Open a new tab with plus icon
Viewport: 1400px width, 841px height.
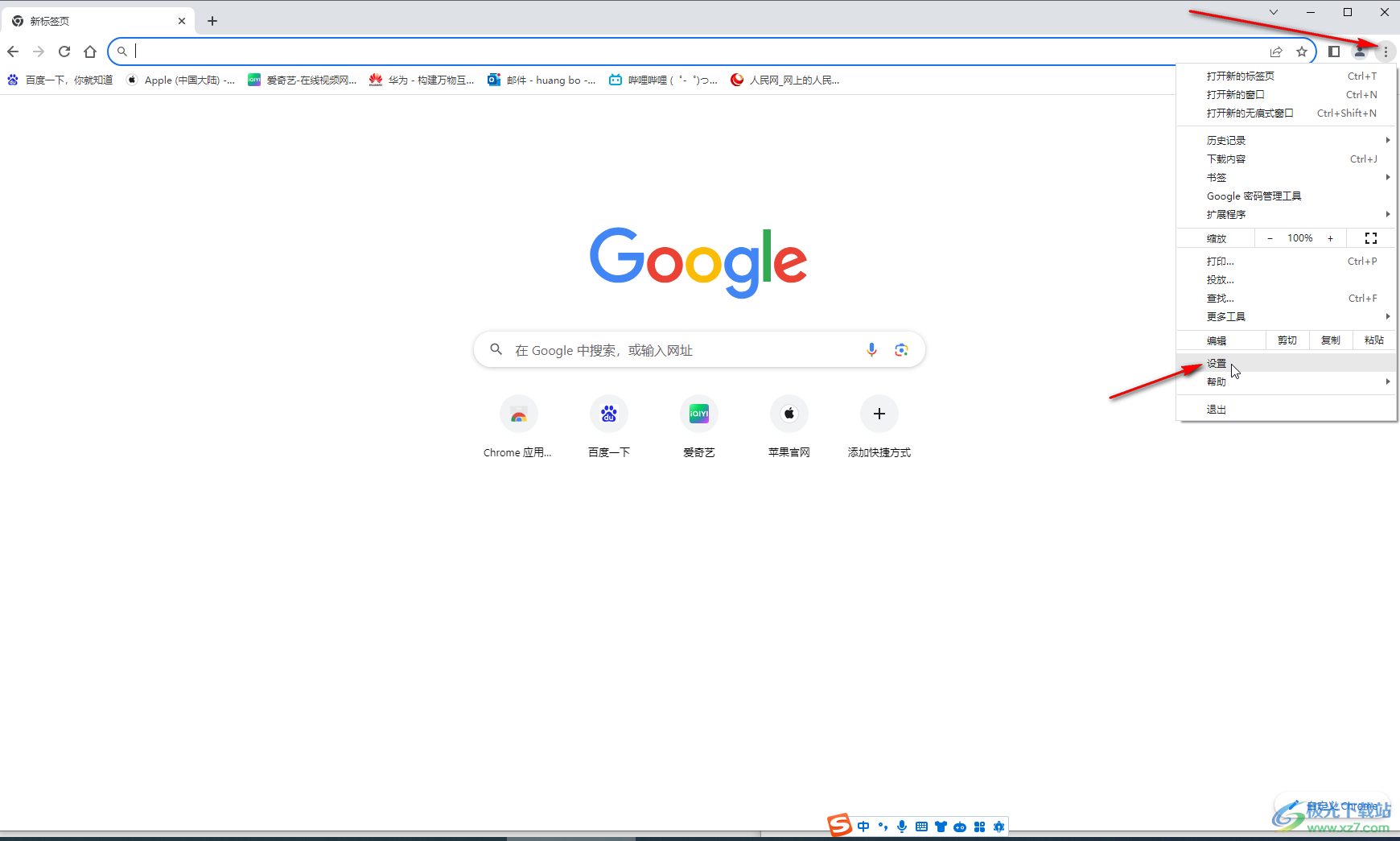(x=212, y=21)
